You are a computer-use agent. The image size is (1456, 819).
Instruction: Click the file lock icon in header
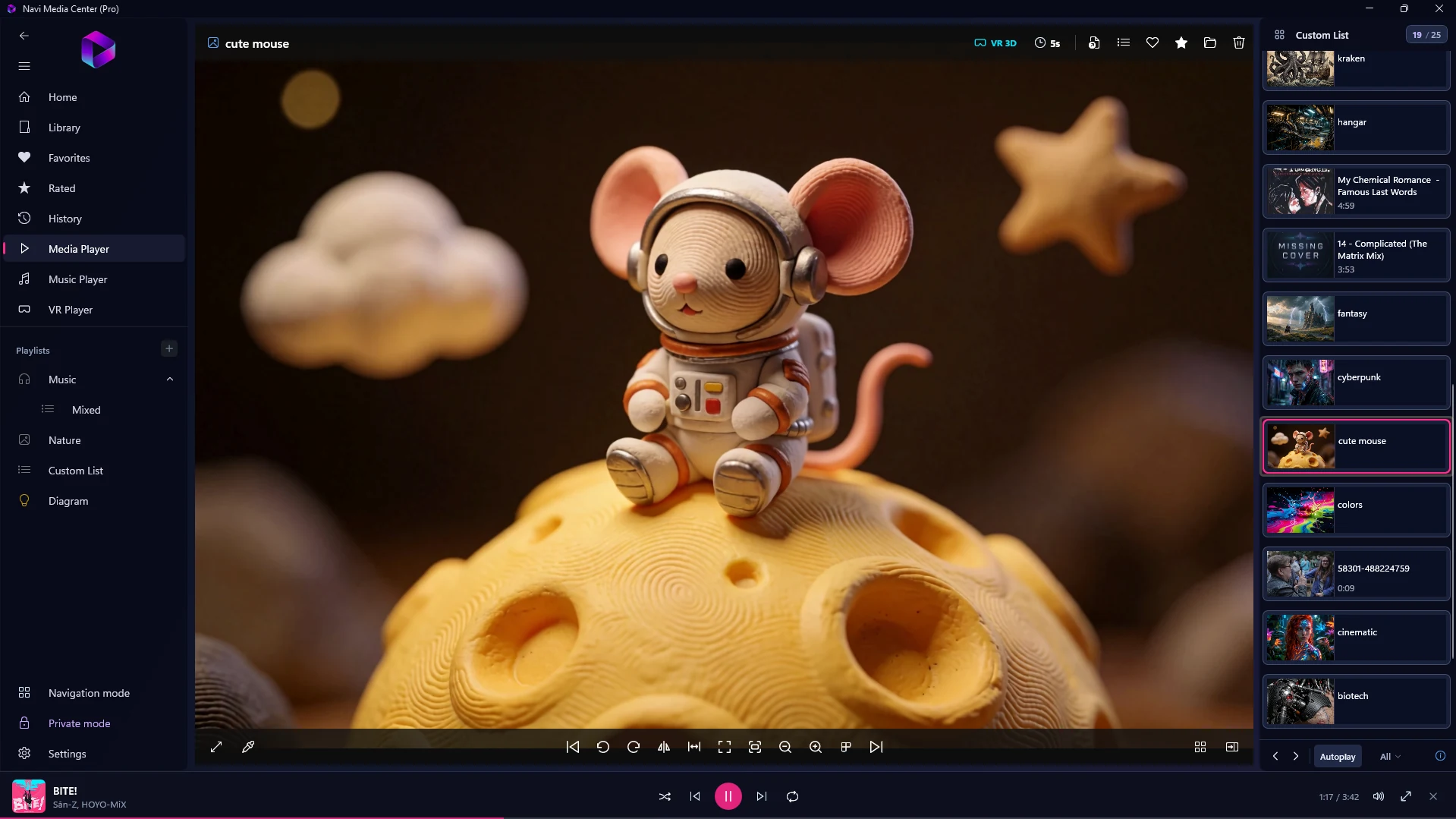1093,43
